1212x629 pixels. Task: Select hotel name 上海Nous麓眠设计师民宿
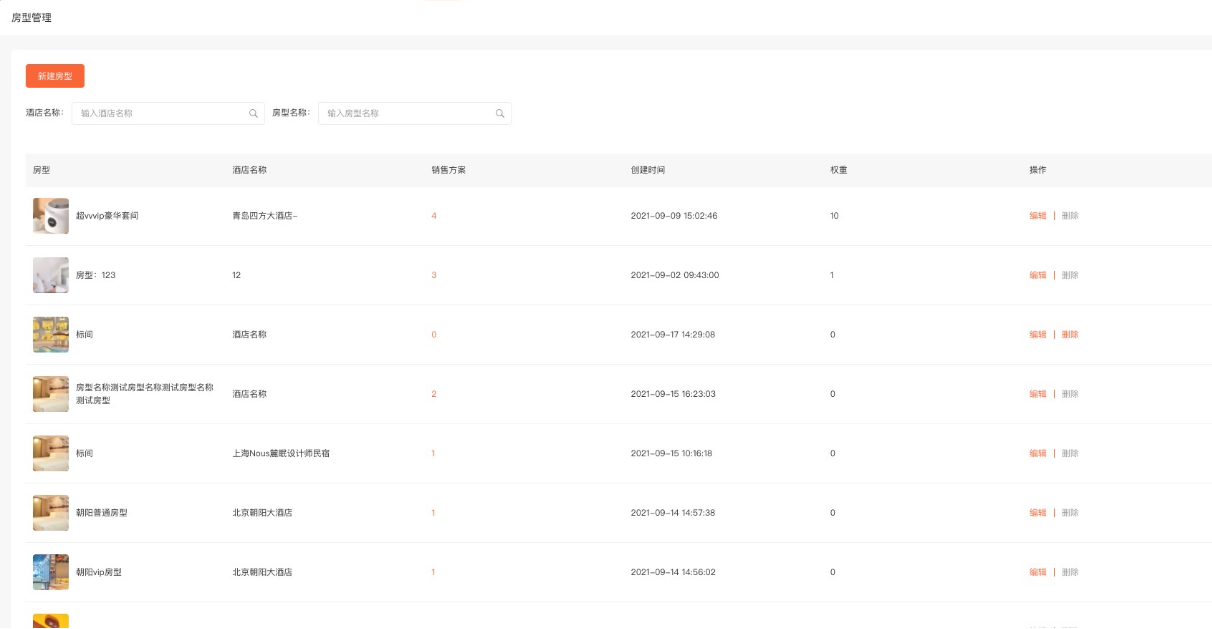[281, 453]
